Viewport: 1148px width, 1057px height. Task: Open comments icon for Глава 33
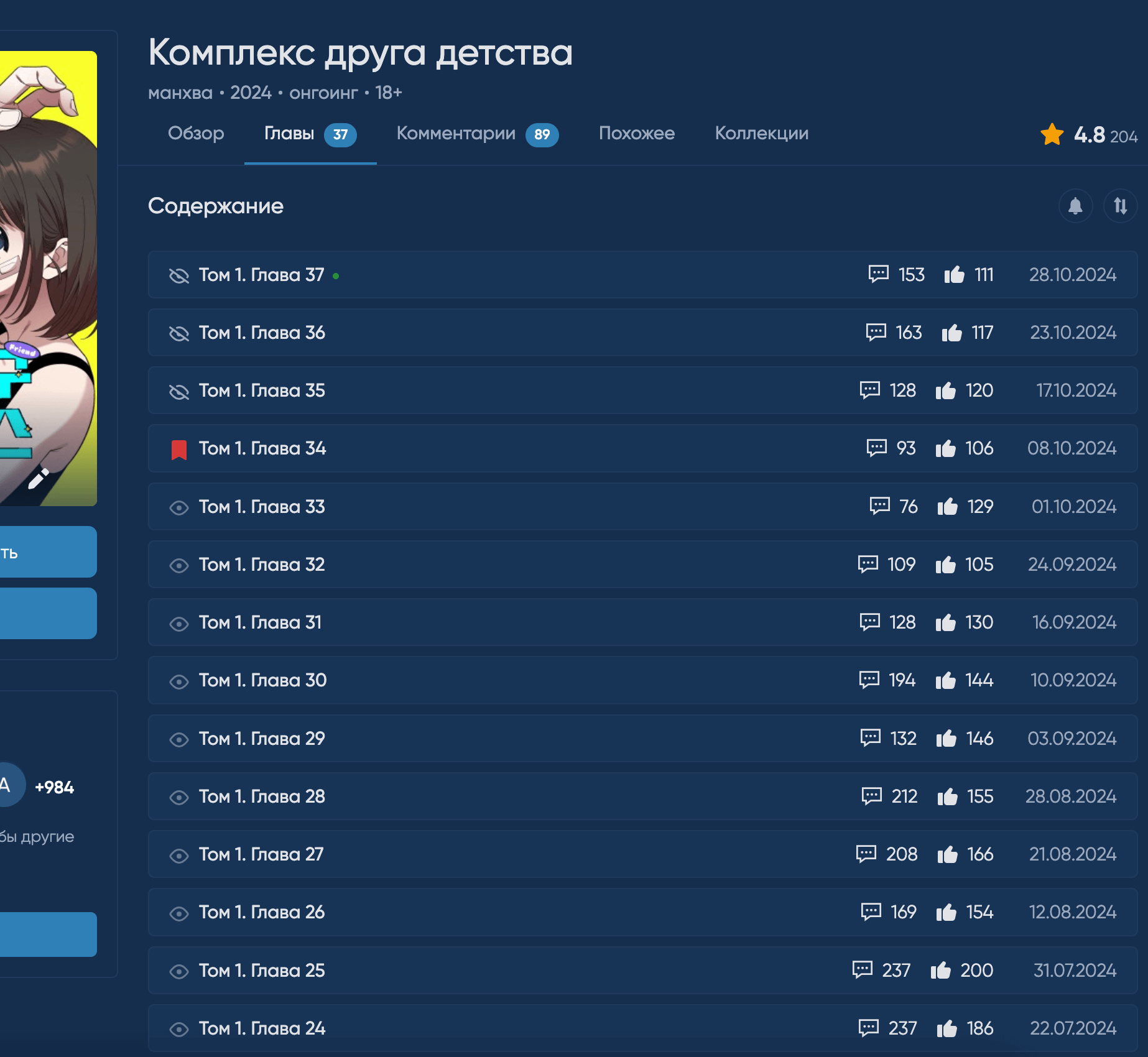tap(879, 506)
